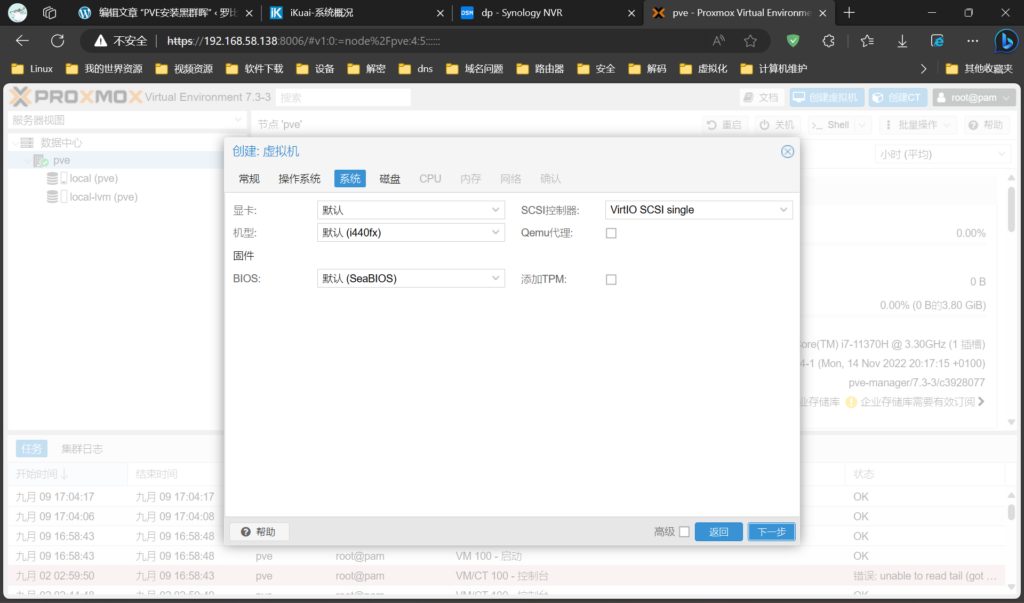Click the 下一步 button
The image size is (1024, 603).
pyautogui.click(x=771, y=532)
